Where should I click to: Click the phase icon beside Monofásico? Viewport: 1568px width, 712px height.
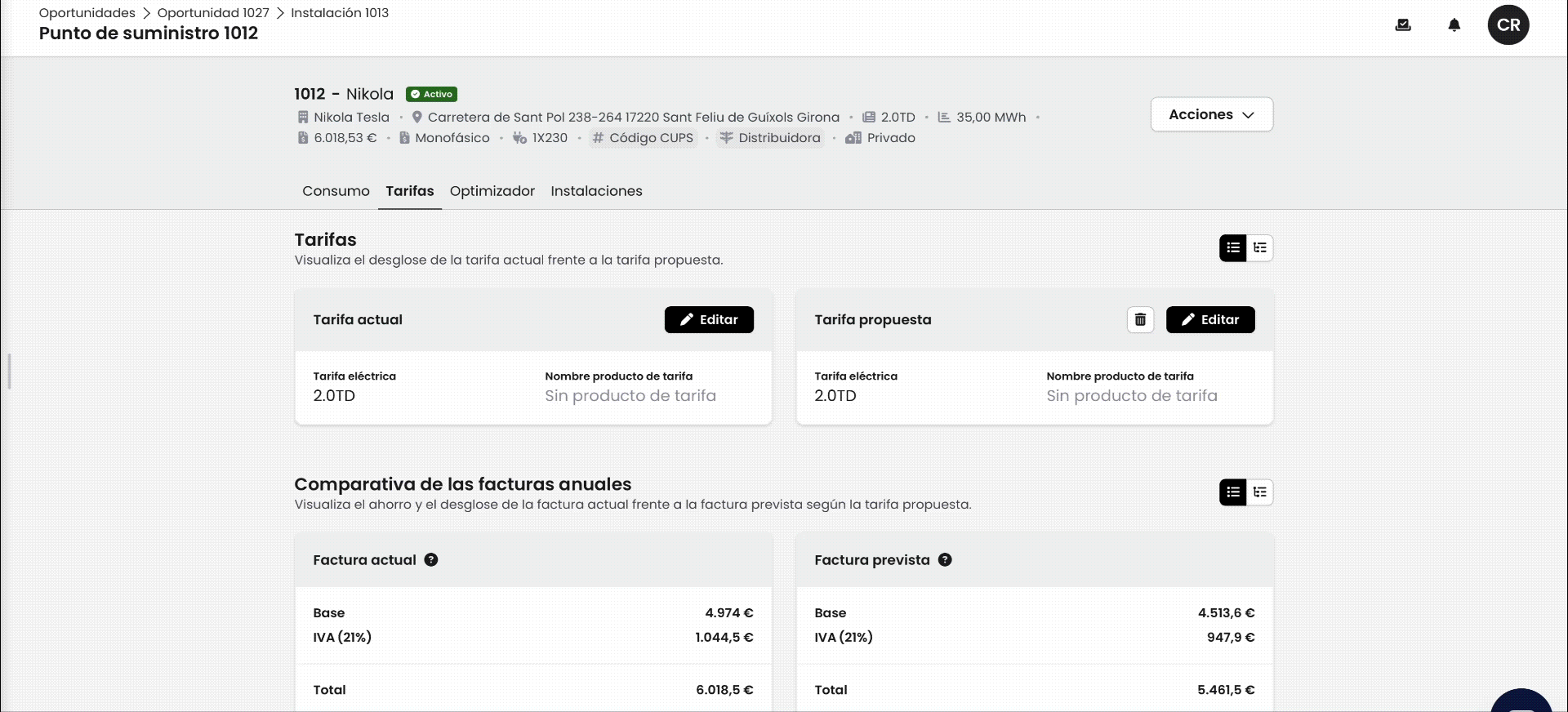tap(404, 138)
